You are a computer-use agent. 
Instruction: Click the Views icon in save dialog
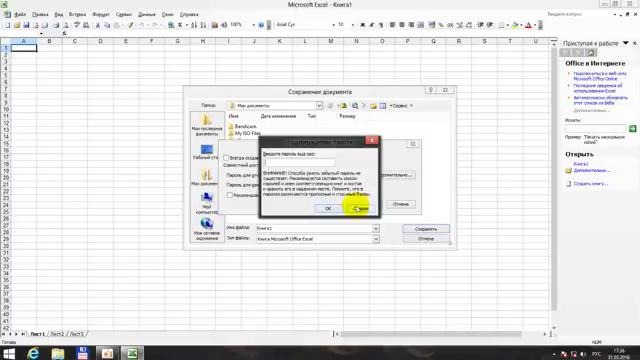[383, 106]
